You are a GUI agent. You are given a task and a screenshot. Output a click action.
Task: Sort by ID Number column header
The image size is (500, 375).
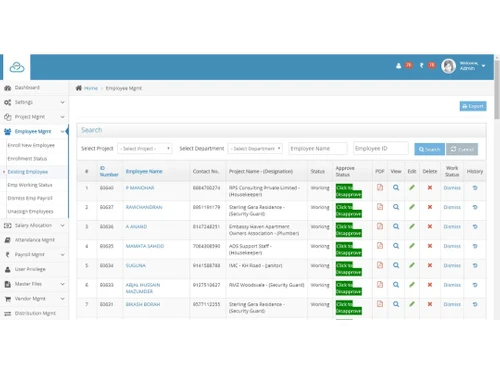(109, 171)
